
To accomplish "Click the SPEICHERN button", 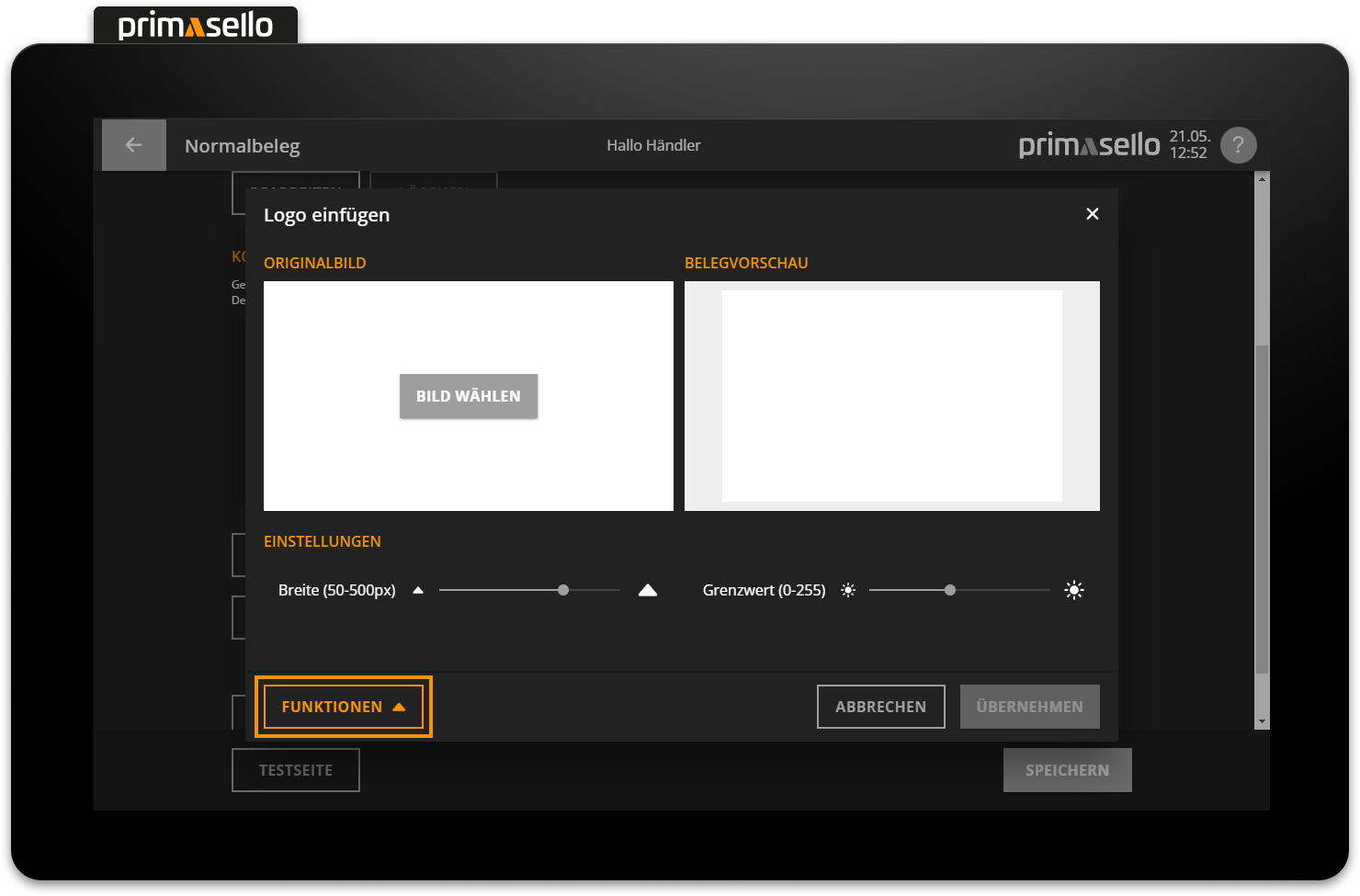I will (1067, 770).
